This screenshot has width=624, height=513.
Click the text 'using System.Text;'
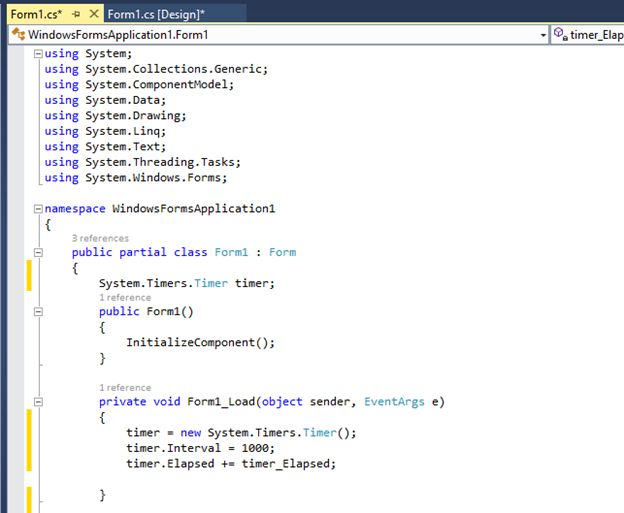tap(105, 147)
